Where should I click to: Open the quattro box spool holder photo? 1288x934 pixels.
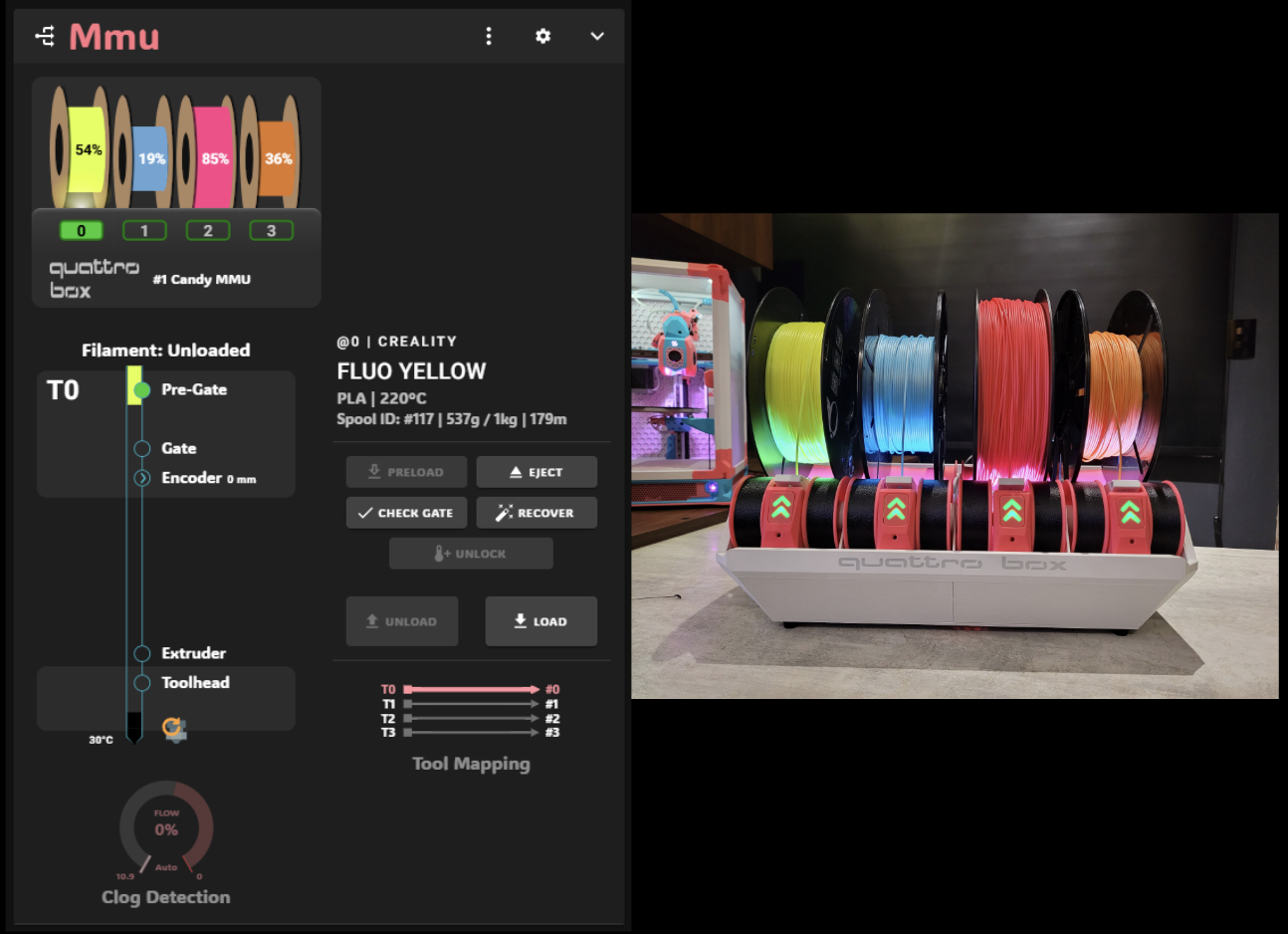(955, 456)
